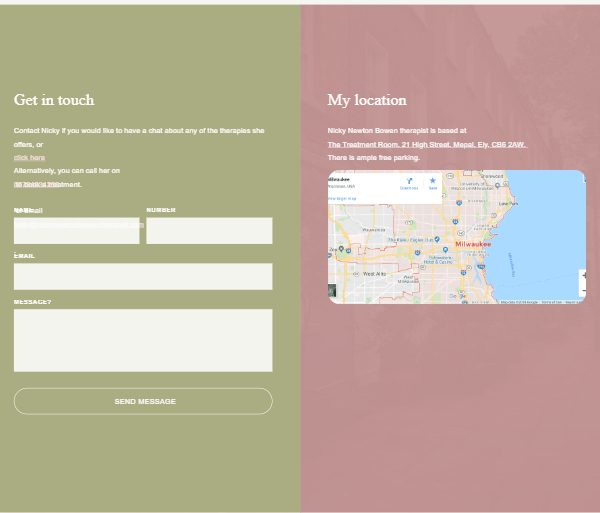Focus the Number input field
The image size is (600, 513).
pos(209,231)
